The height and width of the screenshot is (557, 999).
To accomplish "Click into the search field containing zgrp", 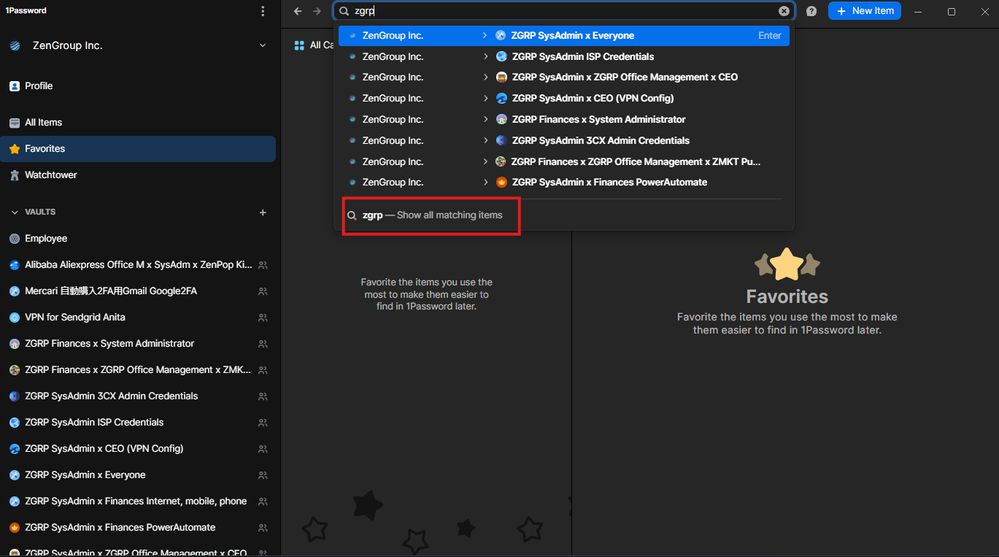I will (x=564, y=11).
